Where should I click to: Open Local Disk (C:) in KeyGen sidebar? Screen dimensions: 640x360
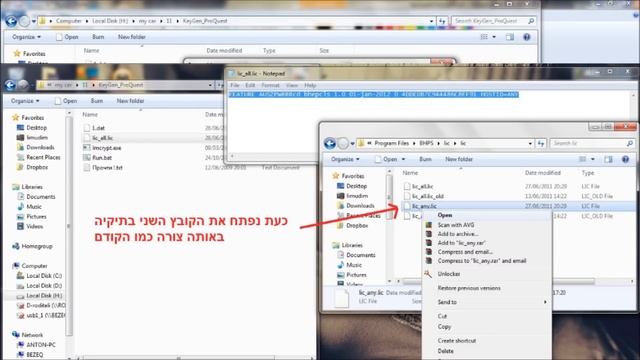click(44, 276)
